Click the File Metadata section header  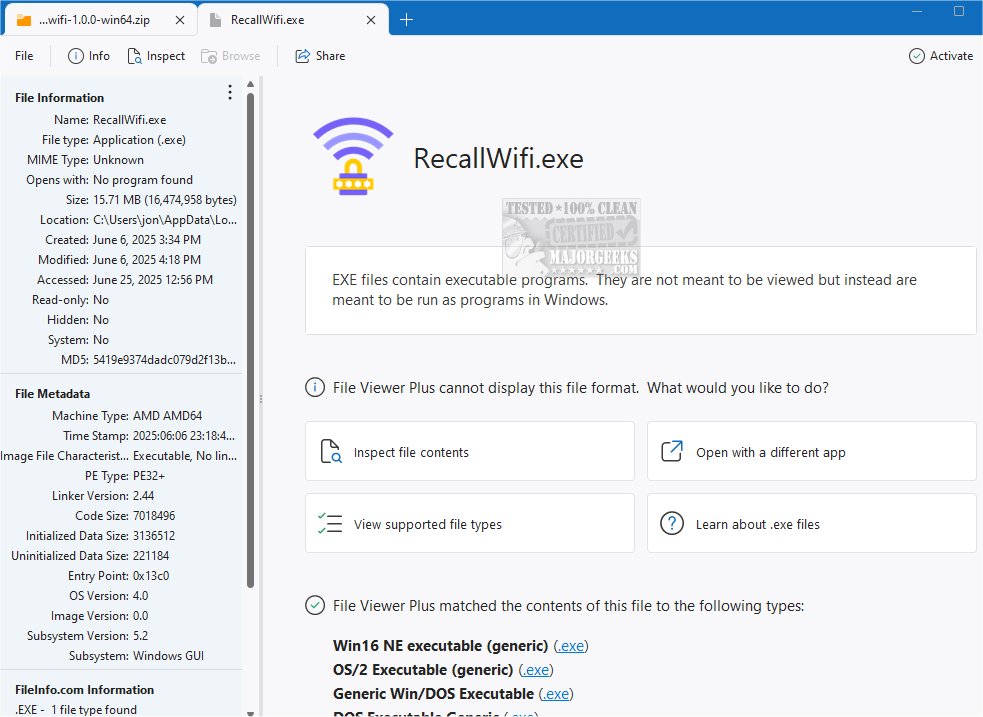(53, 394)
